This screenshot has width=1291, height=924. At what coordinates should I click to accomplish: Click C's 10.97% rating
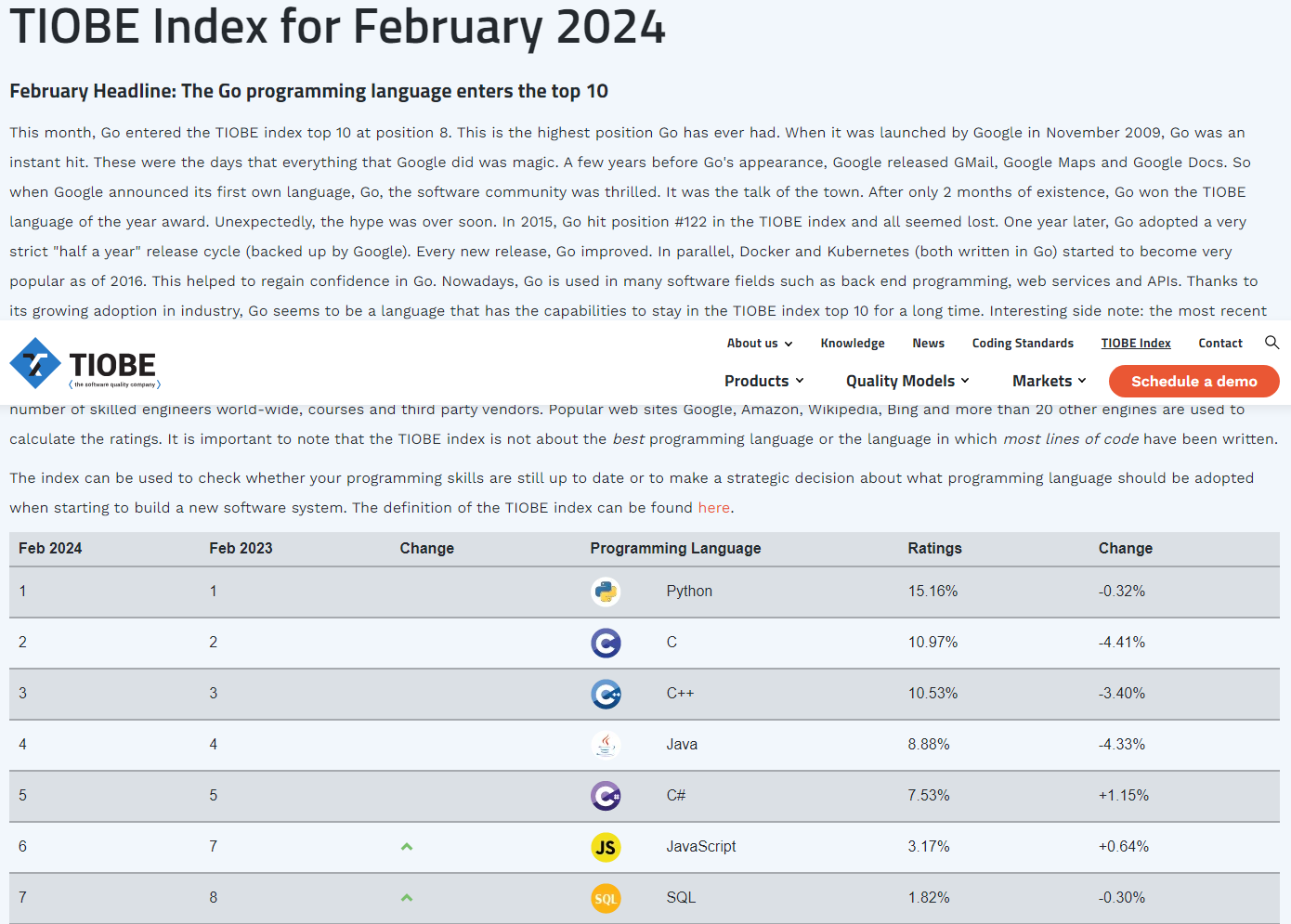click(932, 643)
